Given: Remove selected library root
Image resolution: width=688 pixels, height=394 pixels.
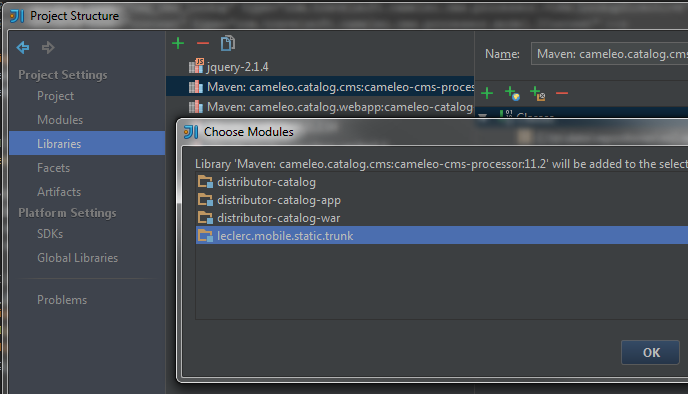Looking at the screenshot, I should 562,93.
